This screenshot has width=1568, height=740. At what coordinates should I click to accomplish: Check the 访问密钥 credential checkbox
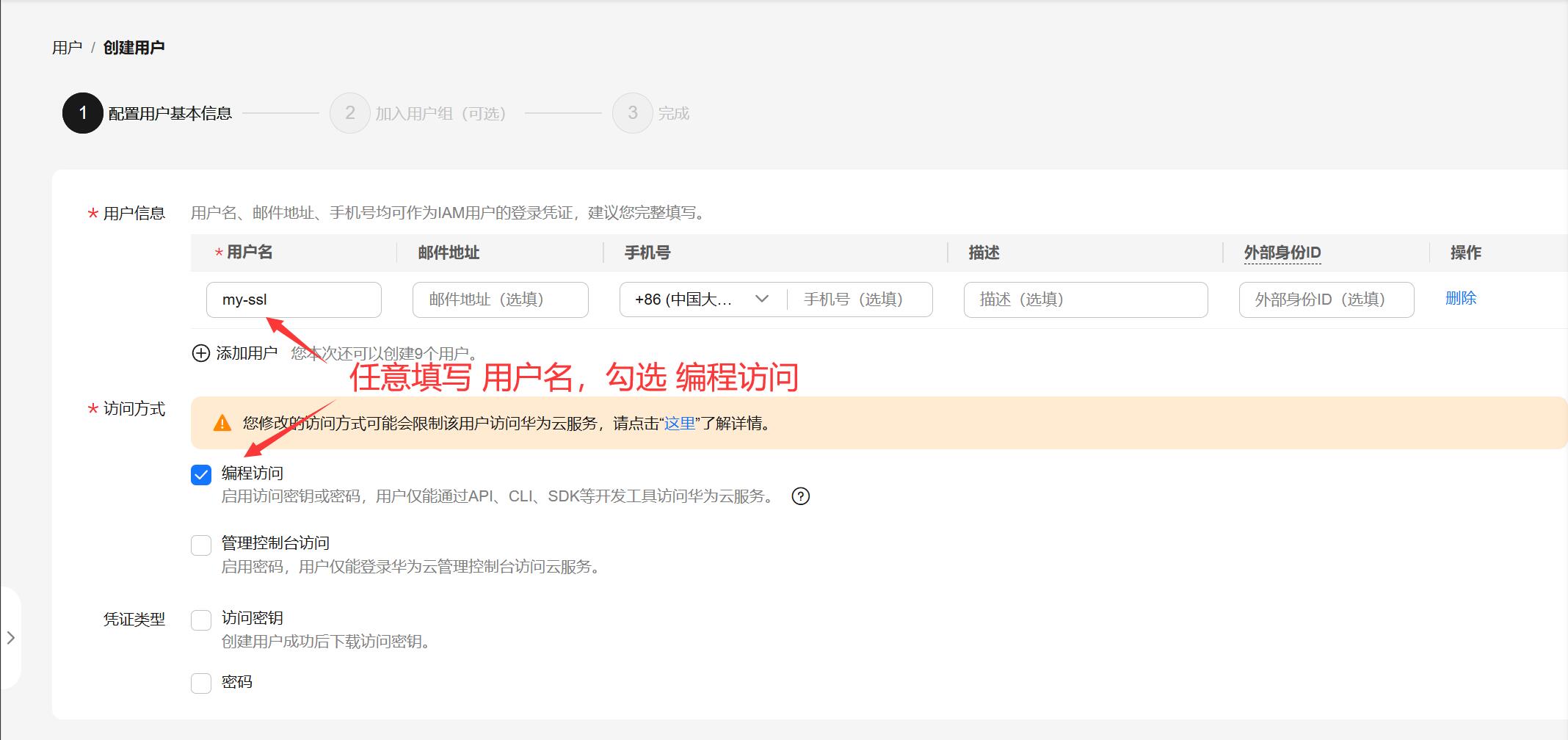201,620
